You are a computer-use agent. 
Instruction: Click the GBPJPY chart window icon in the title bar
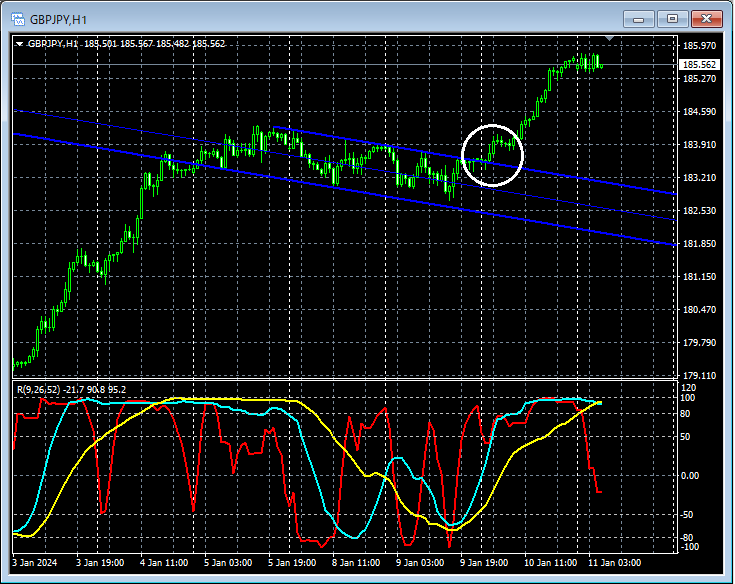click(x=18, y=20)
